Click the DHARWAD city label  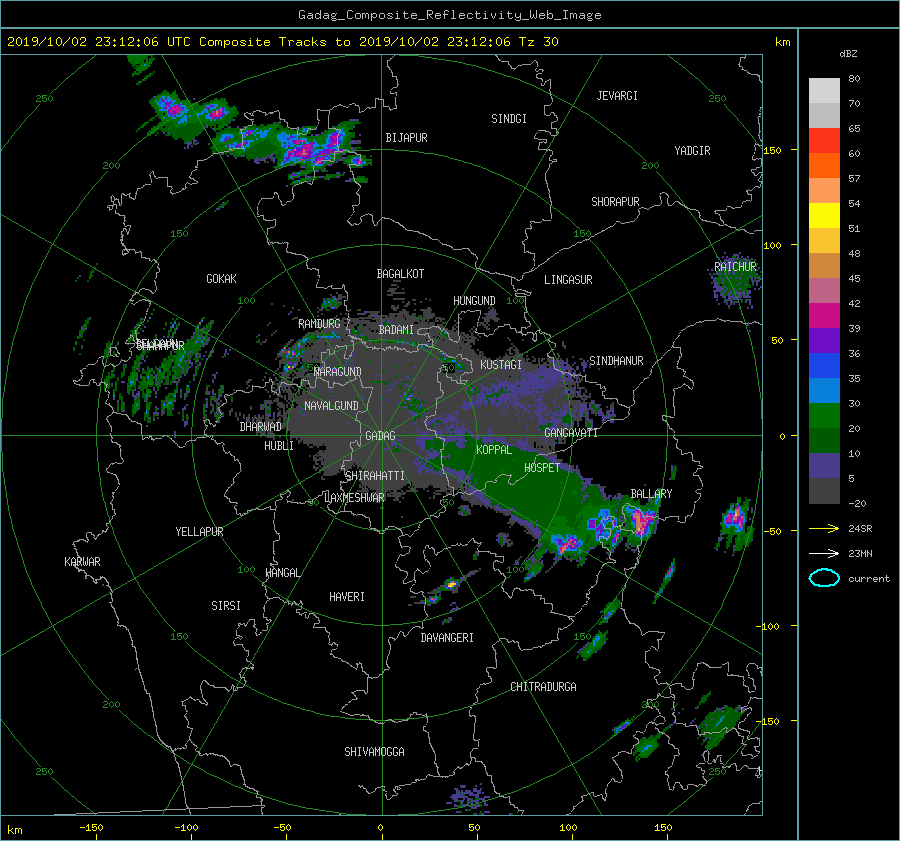coord(261,427)
